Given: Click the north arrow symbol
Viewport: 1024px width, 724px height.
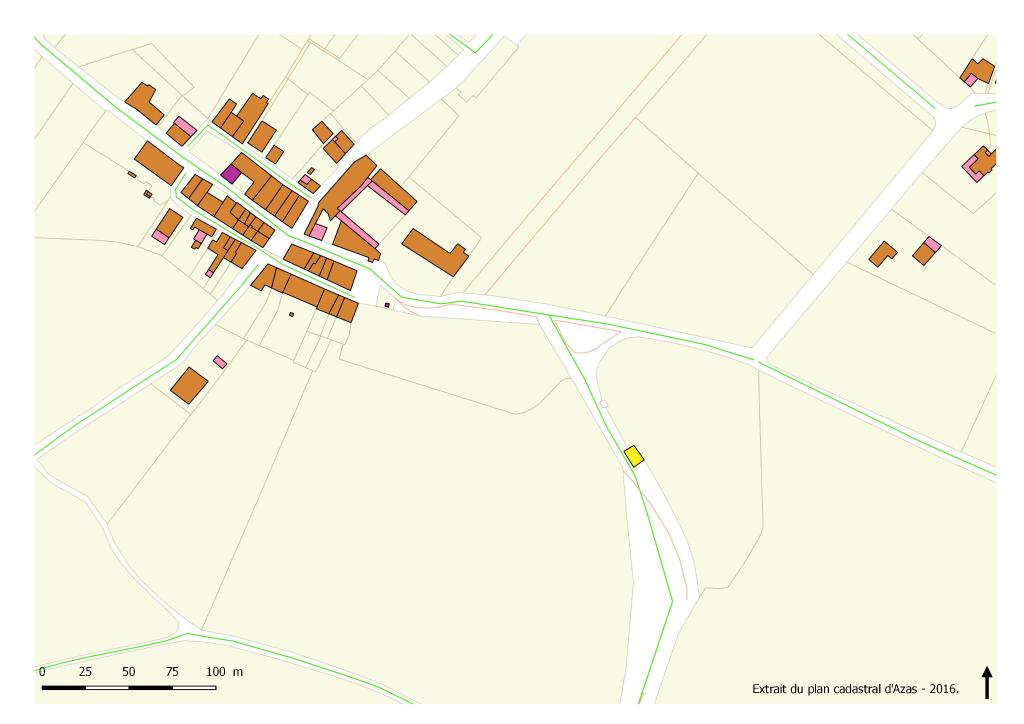Looking at the screenshot, I should (x=987, y=682).
